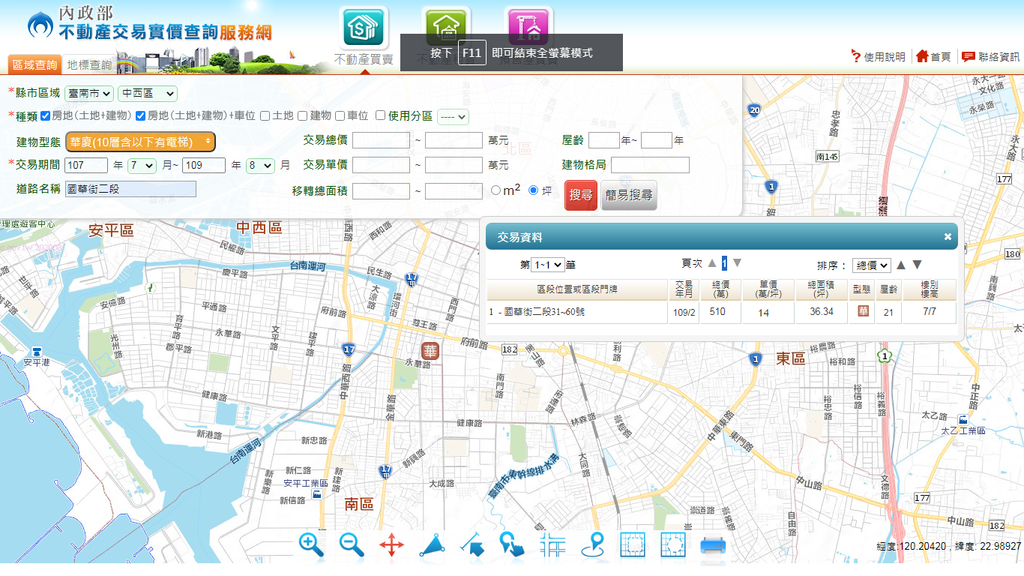Viewport: 1024px width, 576px height.
Task: Open the 中西區 district dropdown
Action: (x=148, y=93)
